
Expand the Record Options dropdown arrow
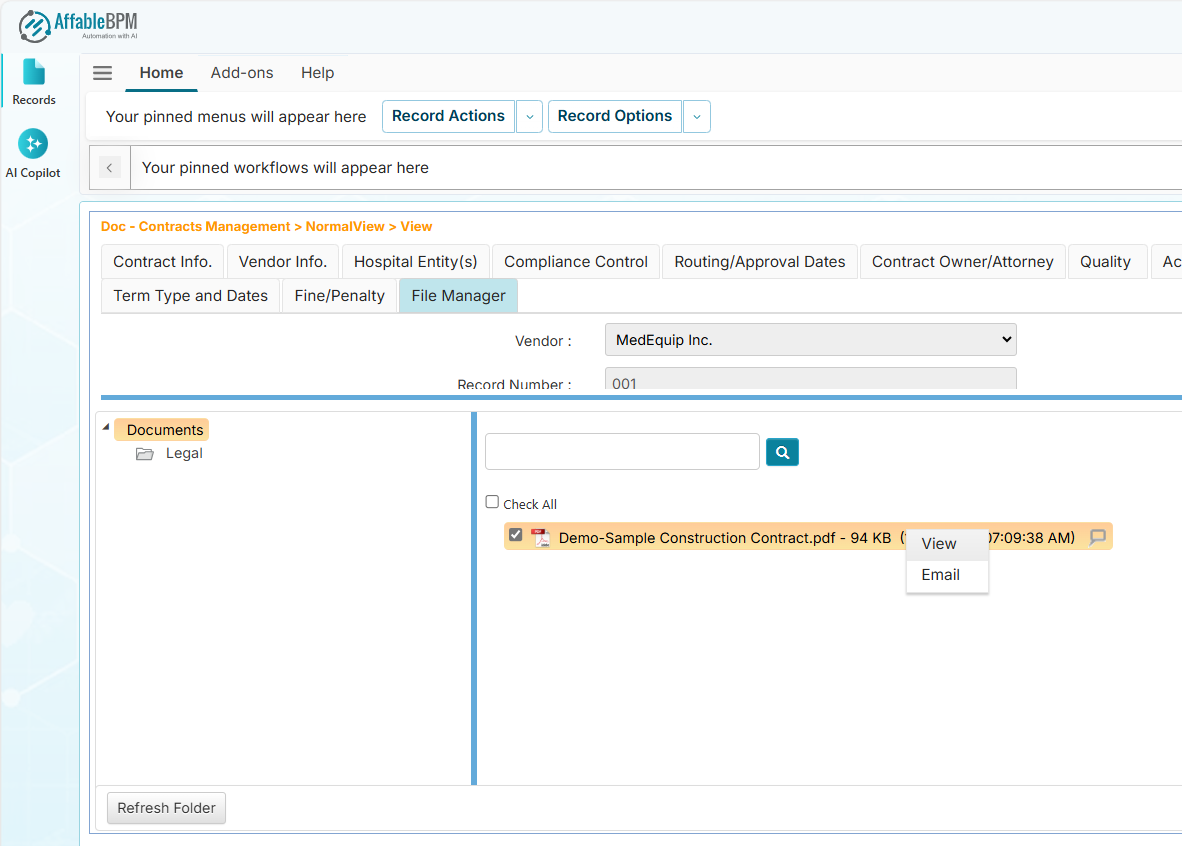pos(697,117)
